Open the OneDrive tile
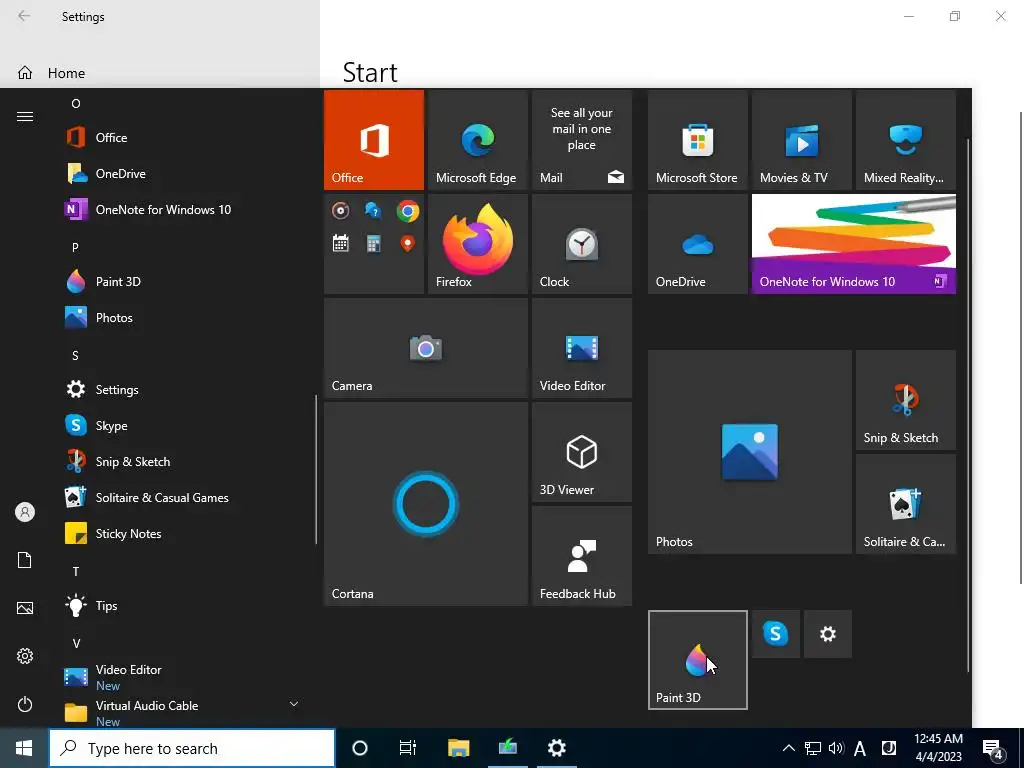Viewport: 1024px width, 768px height. click(x=697, y=244)
